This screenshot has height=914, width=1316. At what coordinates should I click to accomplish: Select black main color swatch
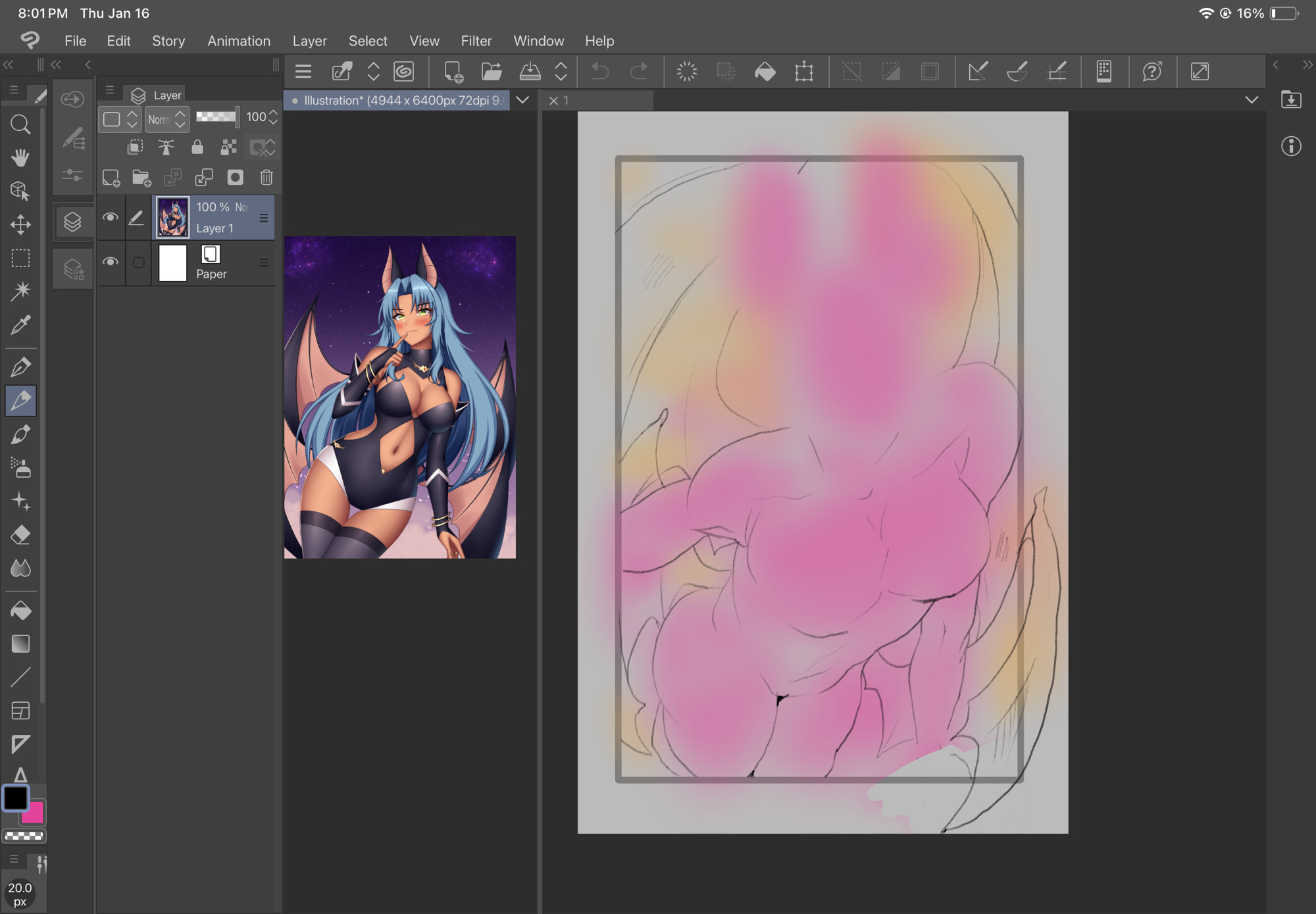[15, 798]
